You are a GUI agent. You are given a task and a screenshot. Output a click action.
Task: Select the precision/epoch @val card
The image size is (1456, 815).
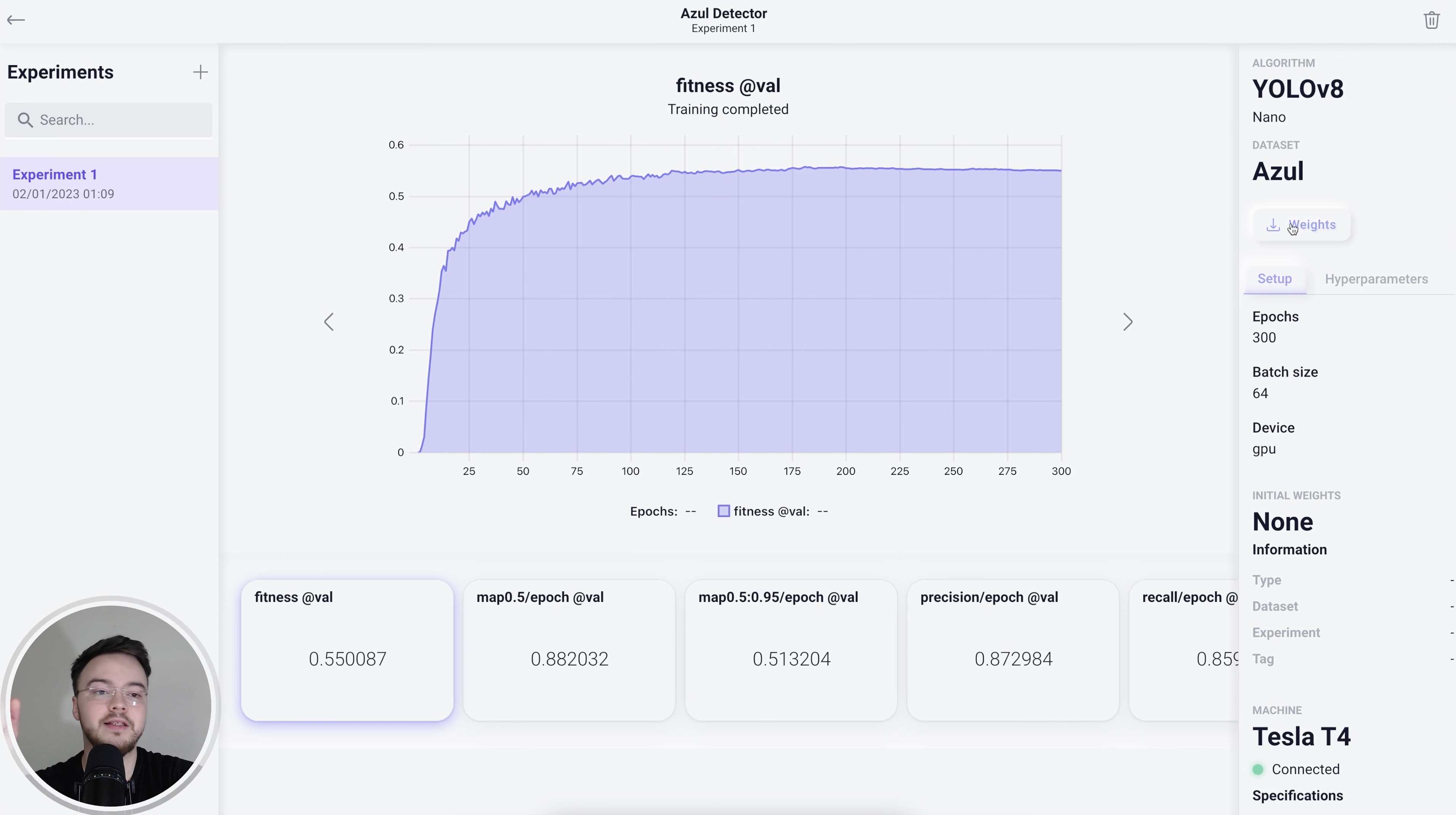(1013, 650)
